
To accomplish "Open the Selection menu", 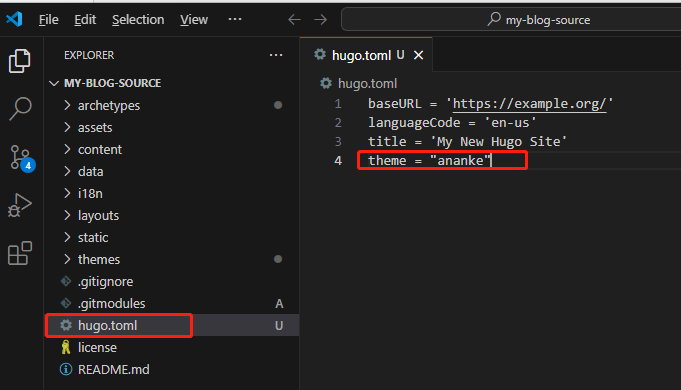I will [138, 20].
